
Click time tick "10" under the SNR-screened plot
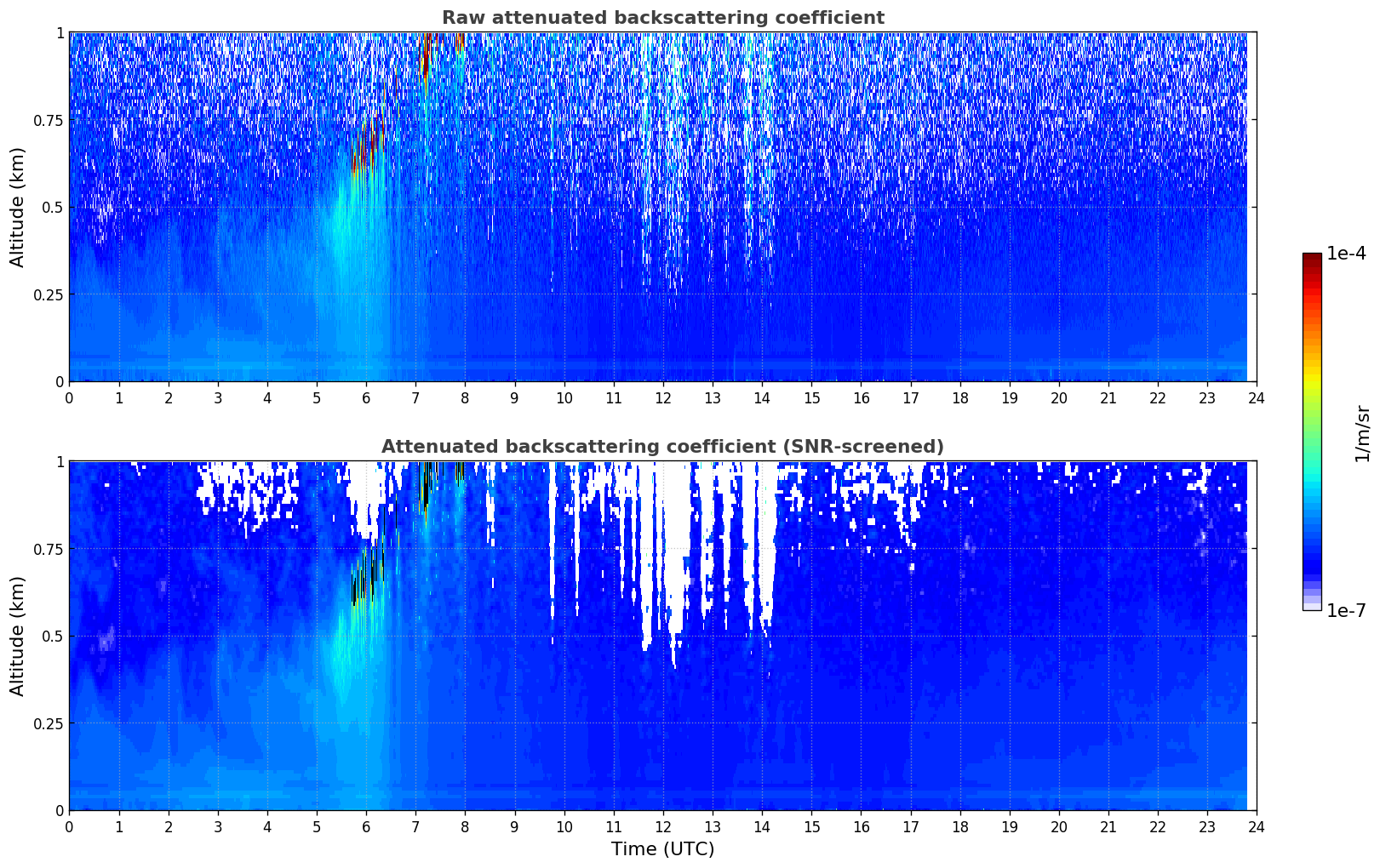564,826
